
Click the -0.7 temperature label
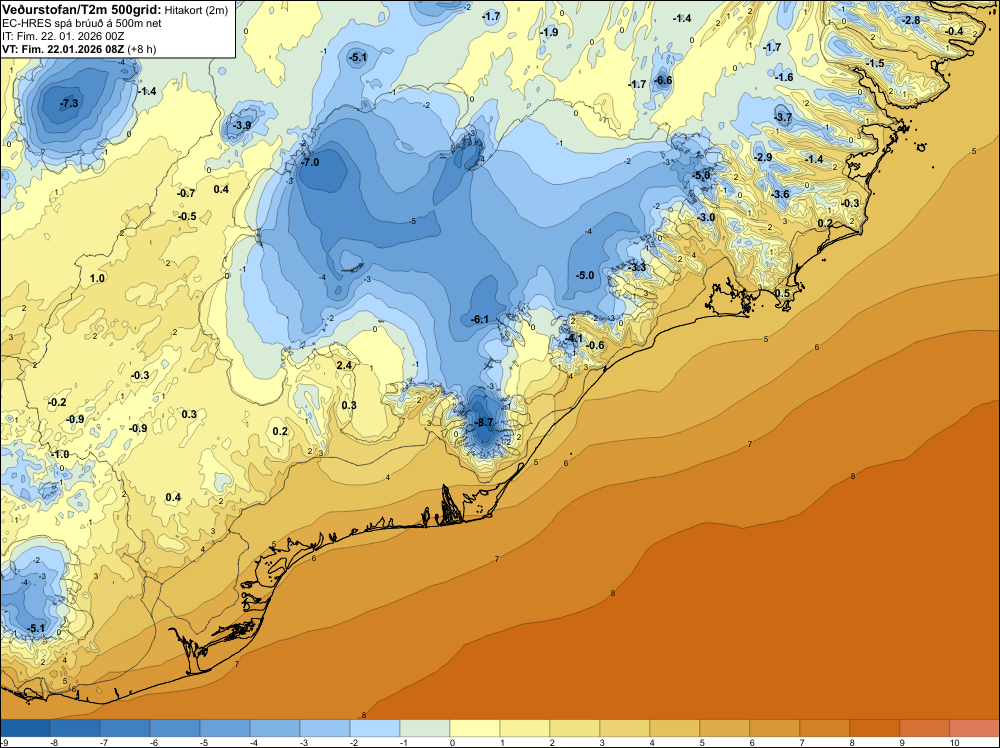click(x=186, y=193)
